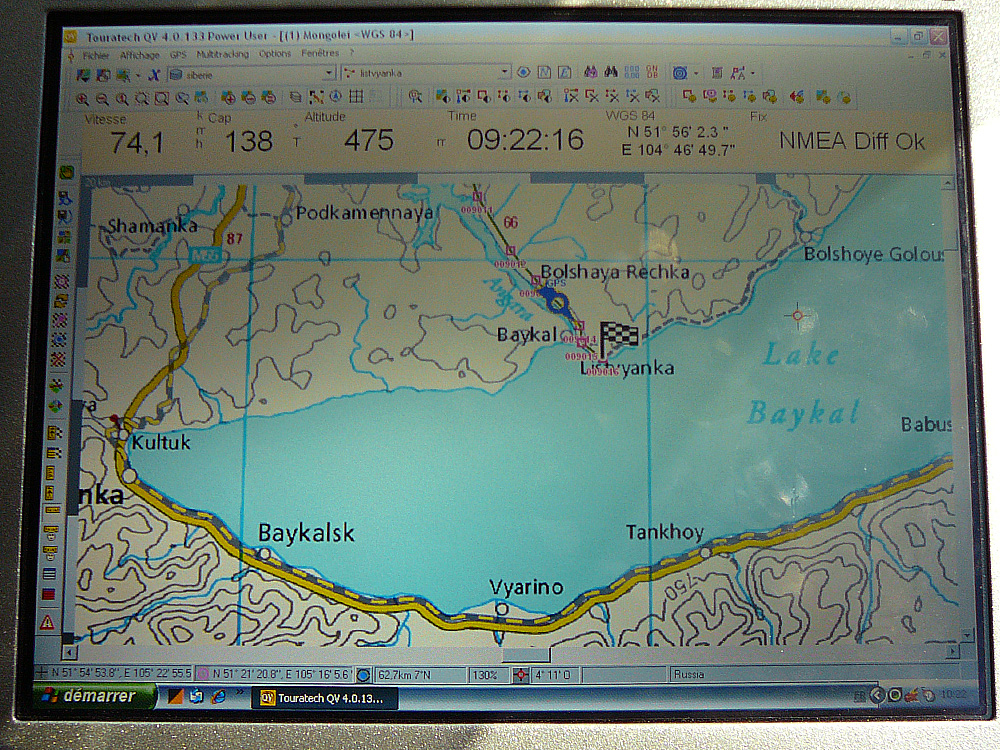The image size is (1000, 750).
Task: Click the speed value 74,1
Action: point(137,143)
